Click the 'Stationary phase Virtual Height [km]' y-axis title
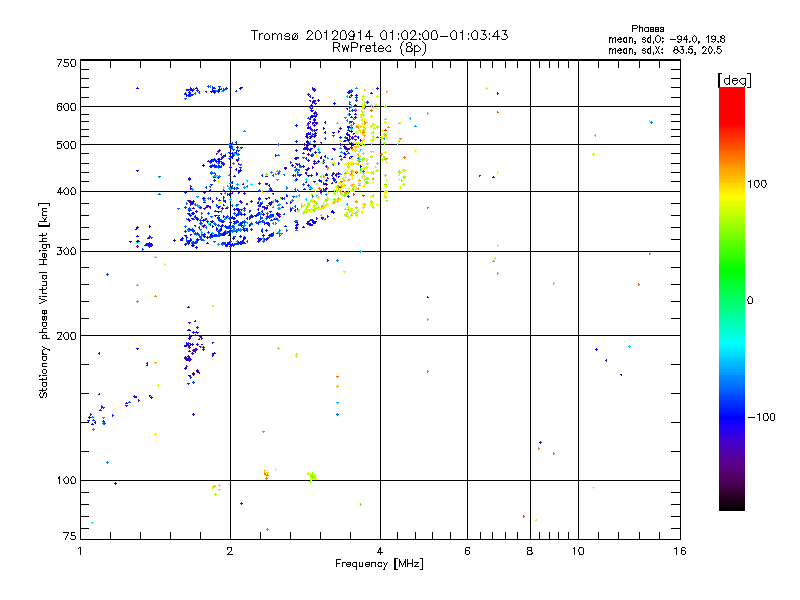 click(x=44, y=300)
